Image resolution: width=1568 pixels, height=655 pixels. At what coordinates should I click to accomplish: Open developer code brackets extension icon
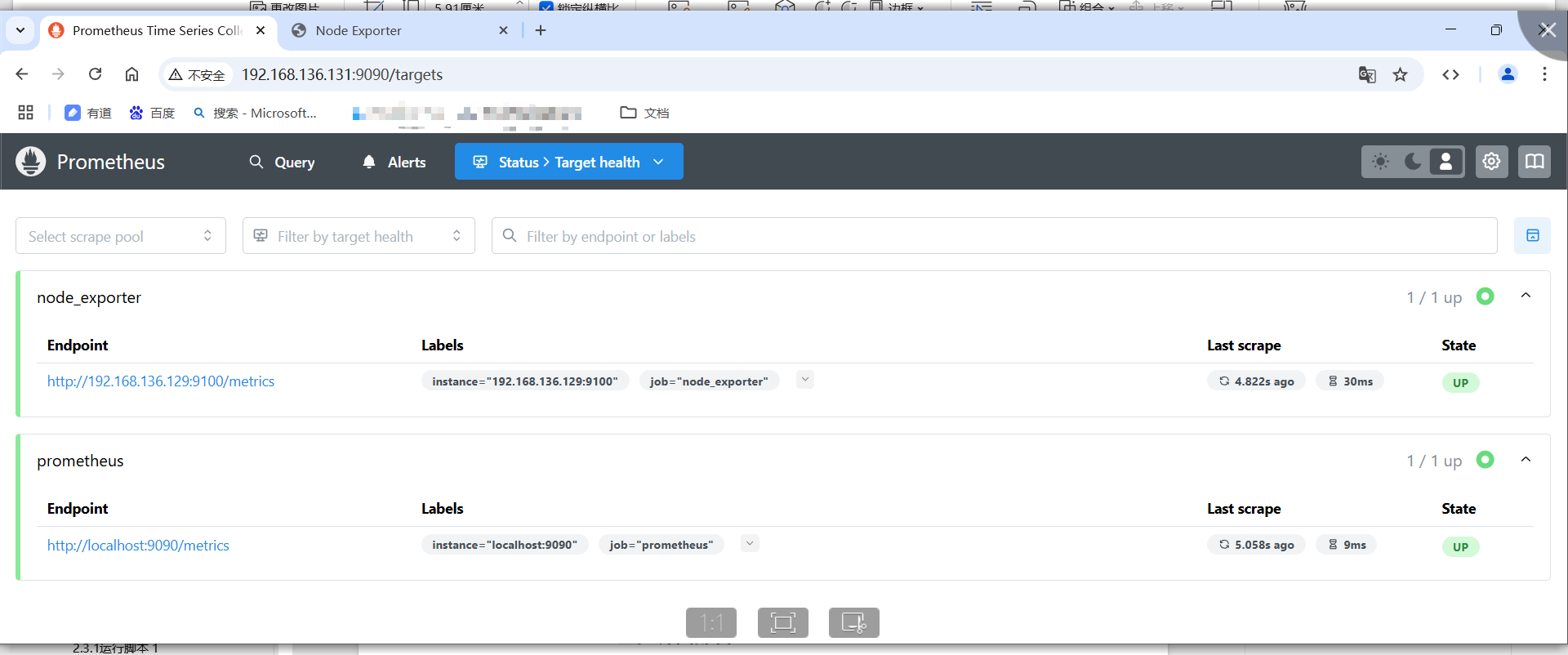pyautogui.click(x=1450, y=74)
